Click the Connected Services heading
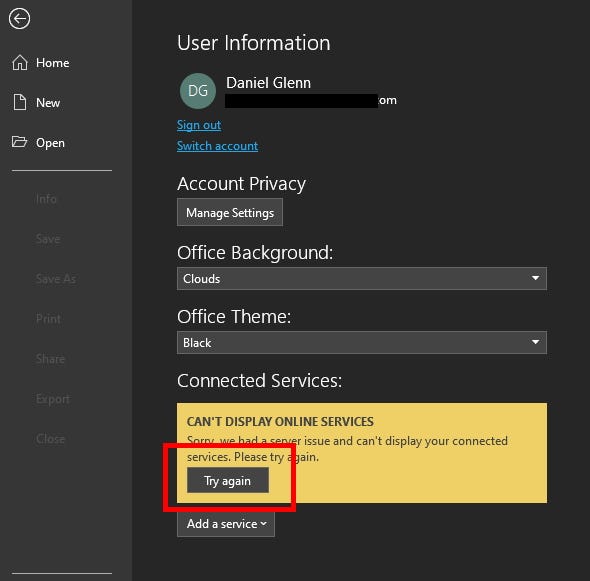590x581 pixels. pos(260,380)
